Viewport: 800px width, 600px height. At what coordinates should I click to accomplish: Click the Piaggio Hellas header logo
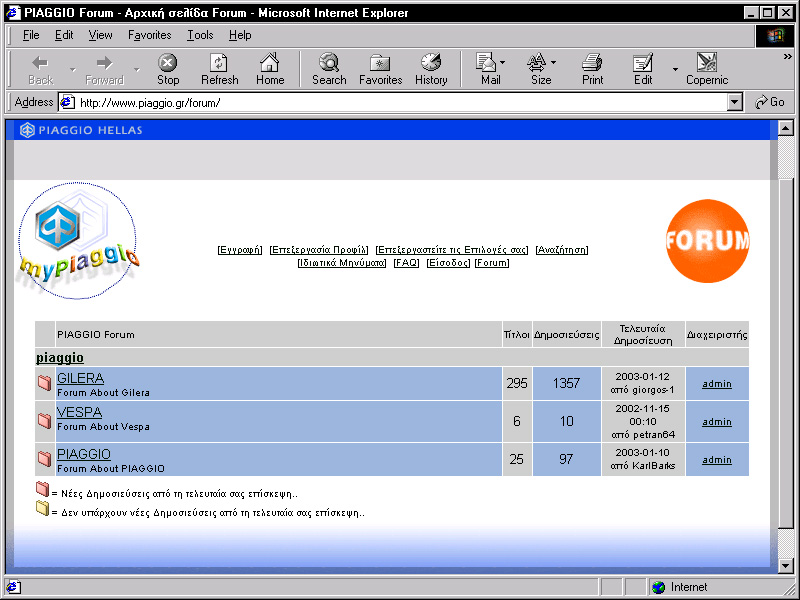pyautogui.click(x=81, y=130)
